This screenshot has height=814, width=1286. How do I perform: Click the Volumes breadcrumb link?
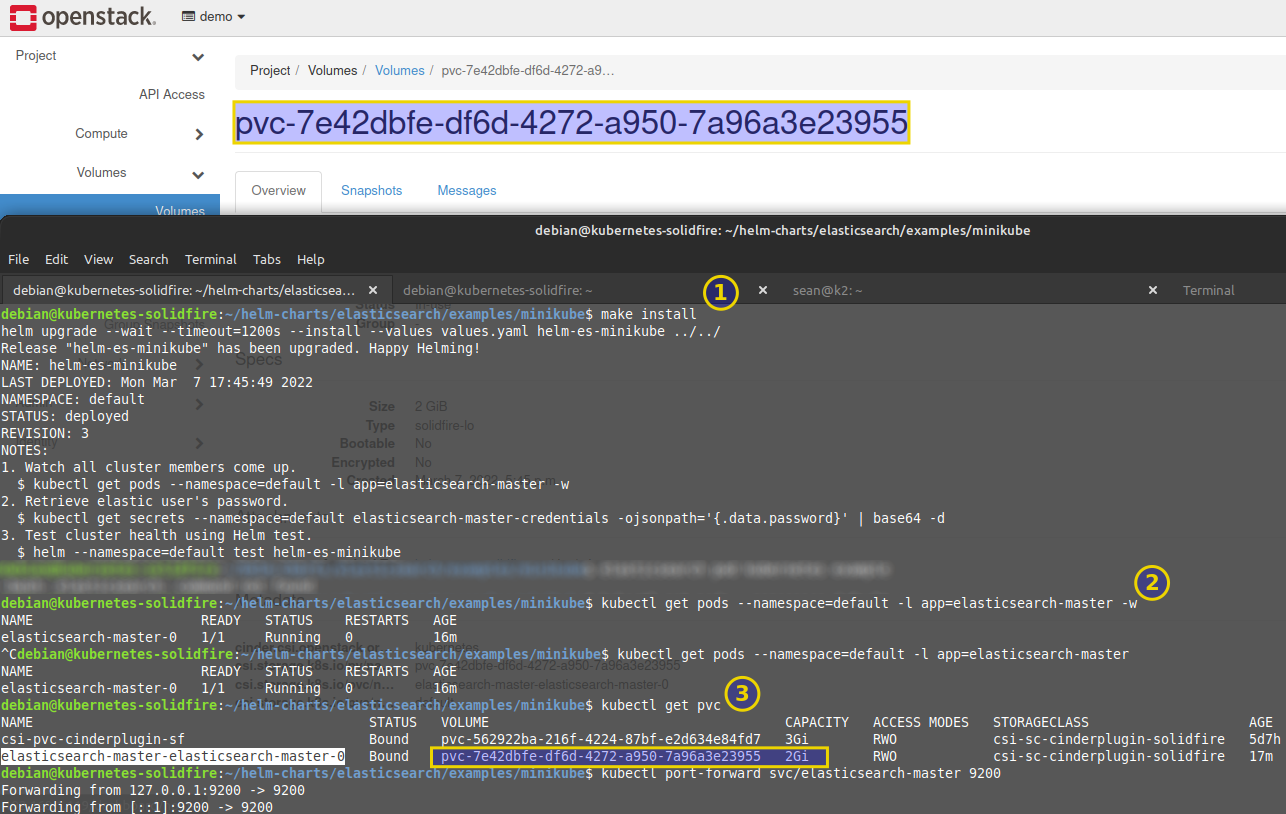click(x=399, y=71)
